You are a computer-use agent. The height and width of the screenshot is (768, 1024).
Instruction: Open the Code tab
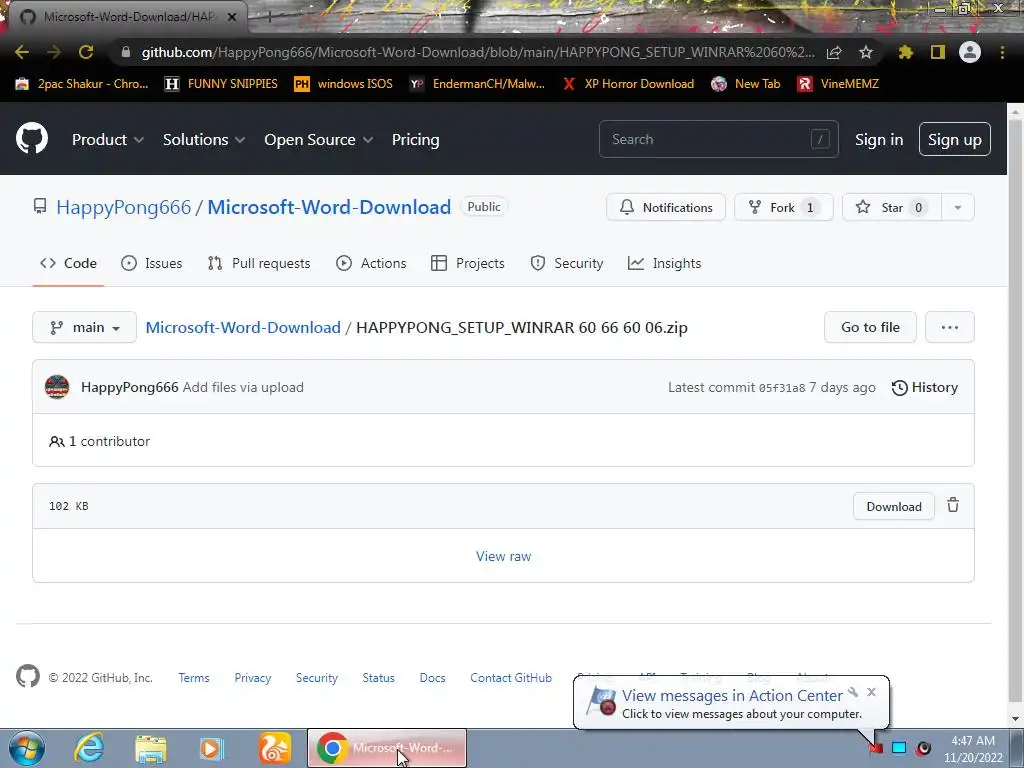tap(68, 263)
